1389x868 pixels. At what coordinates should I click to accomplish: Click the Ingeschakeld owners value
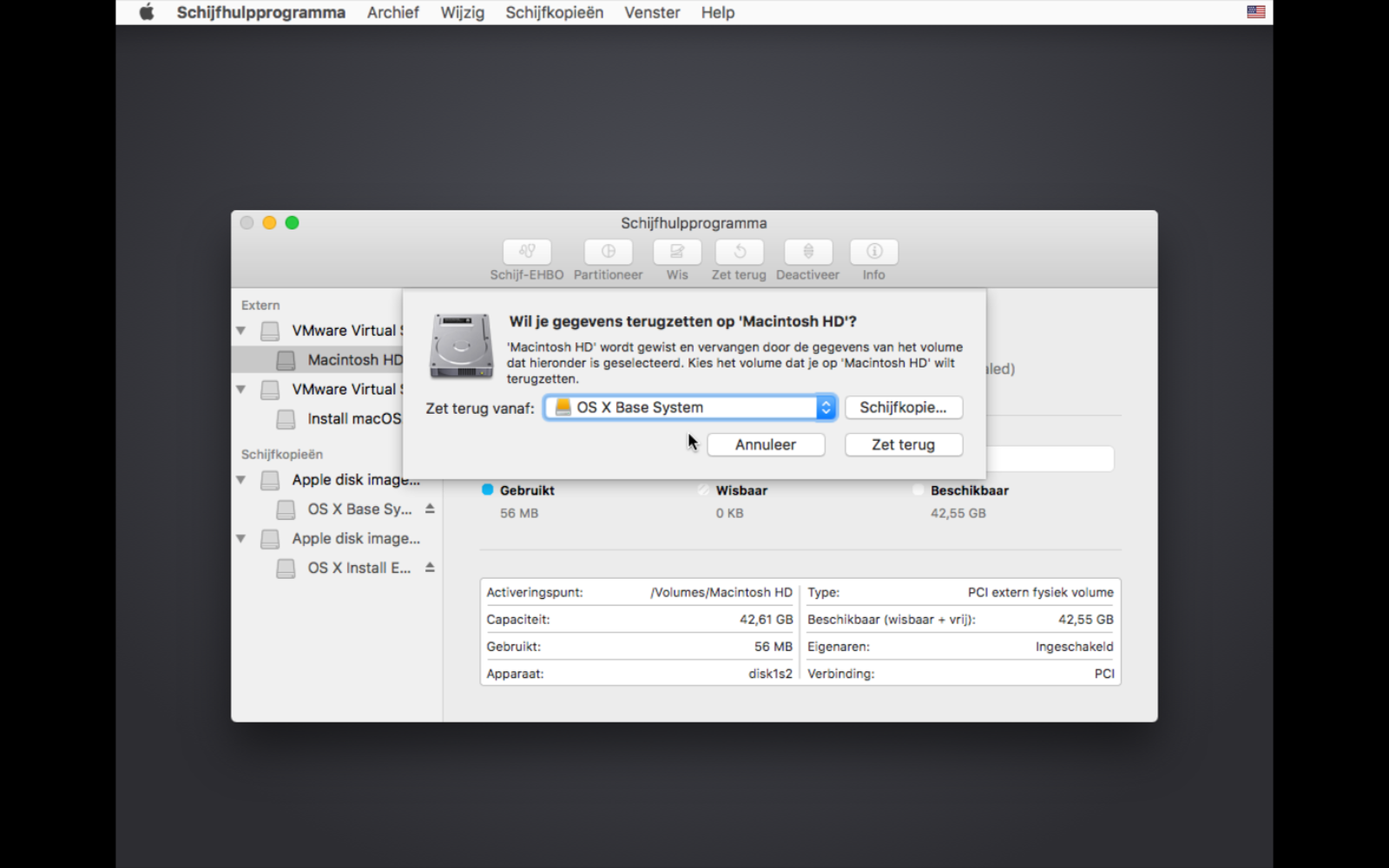pyautogui.click(x=1074, y=647)
